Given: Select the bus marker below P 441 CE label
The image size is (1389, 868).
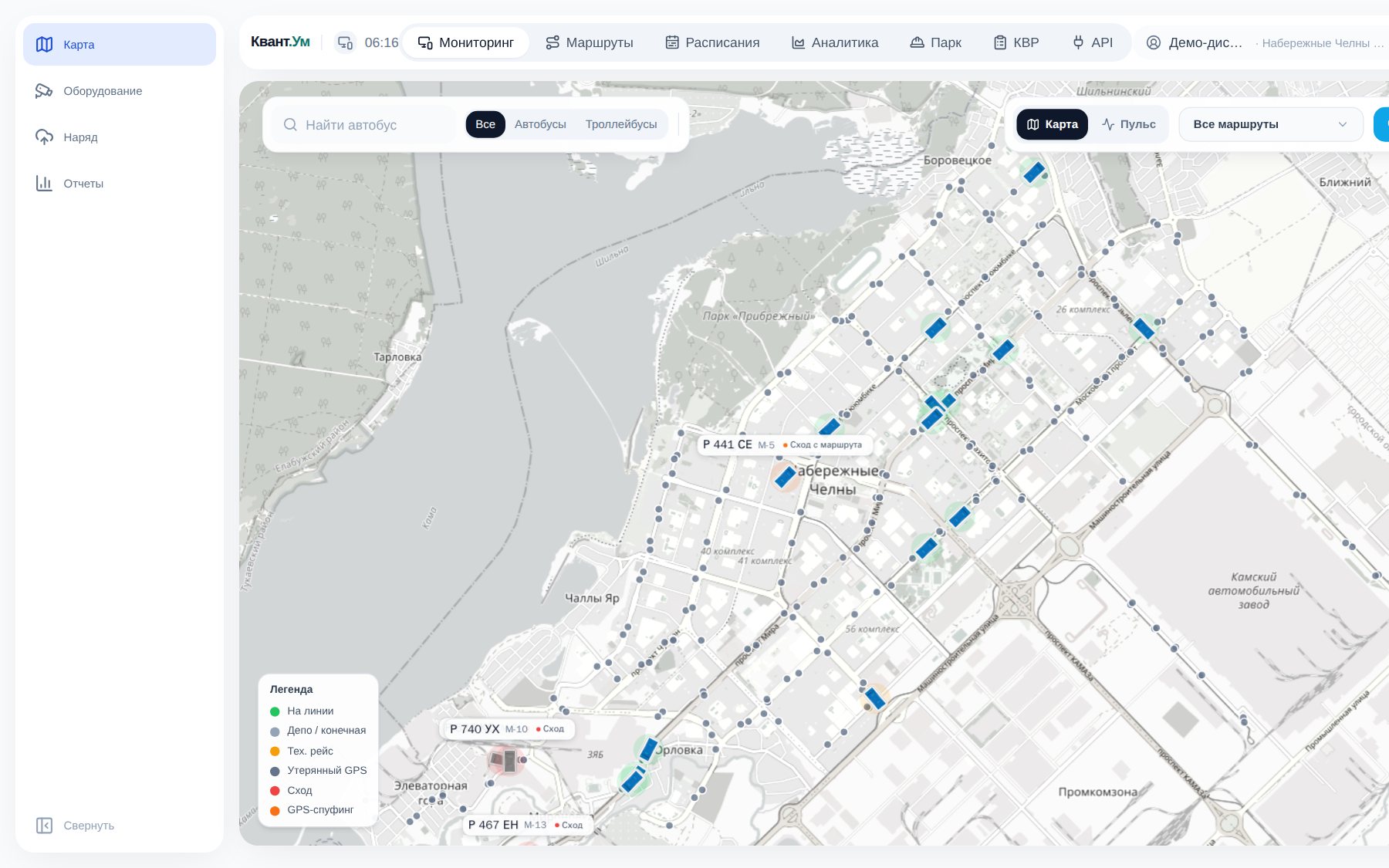Looking at the screenshot, I should click(785, 477).
